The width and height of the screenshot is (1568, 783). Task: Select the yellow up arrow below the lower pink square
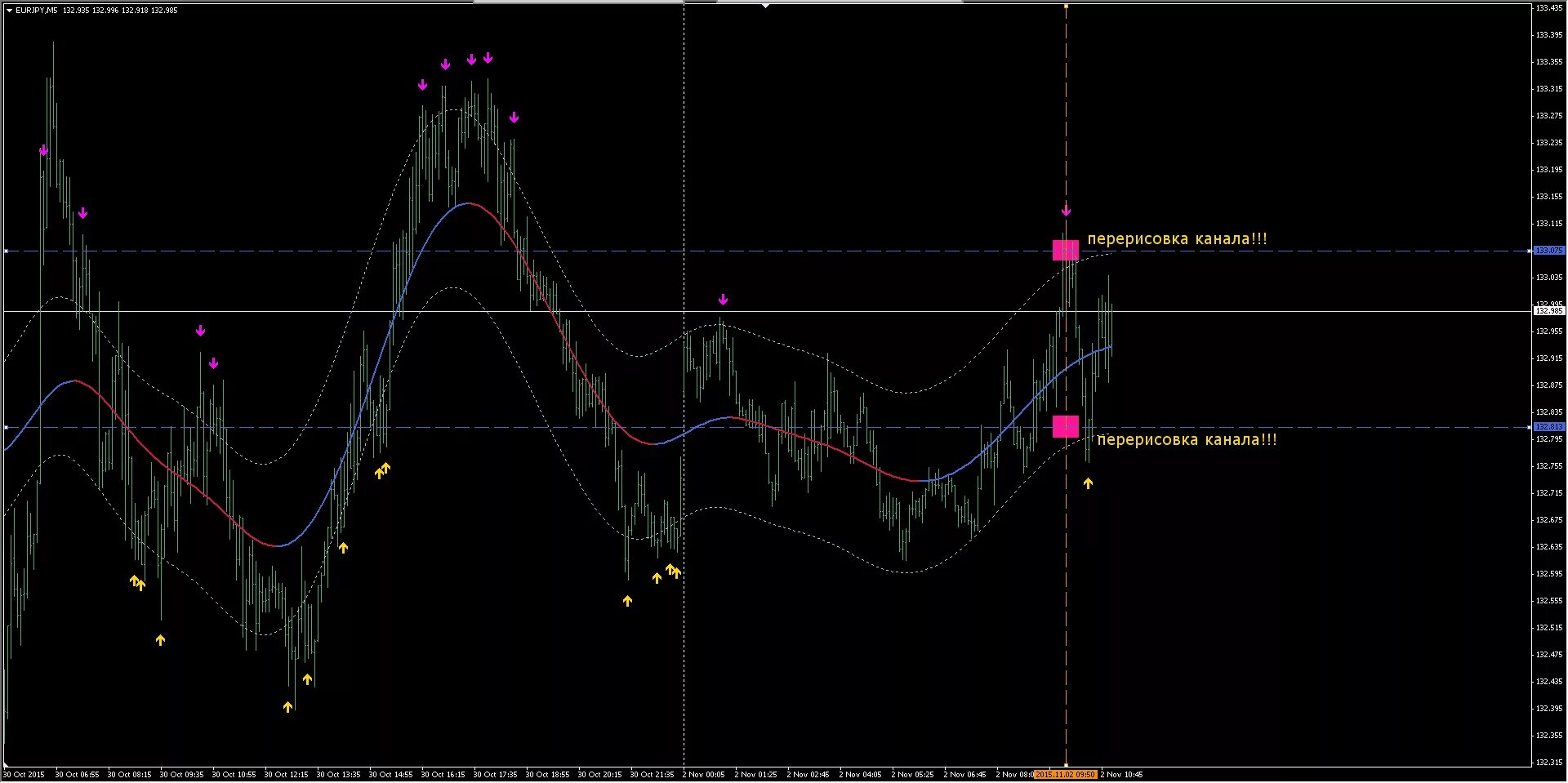(x=1088, y=483)
